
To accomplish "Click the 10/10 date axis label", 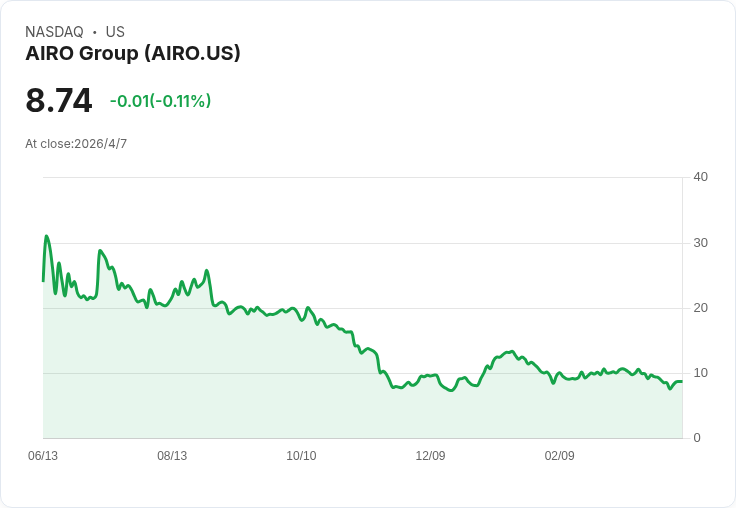I will [301, 456].
